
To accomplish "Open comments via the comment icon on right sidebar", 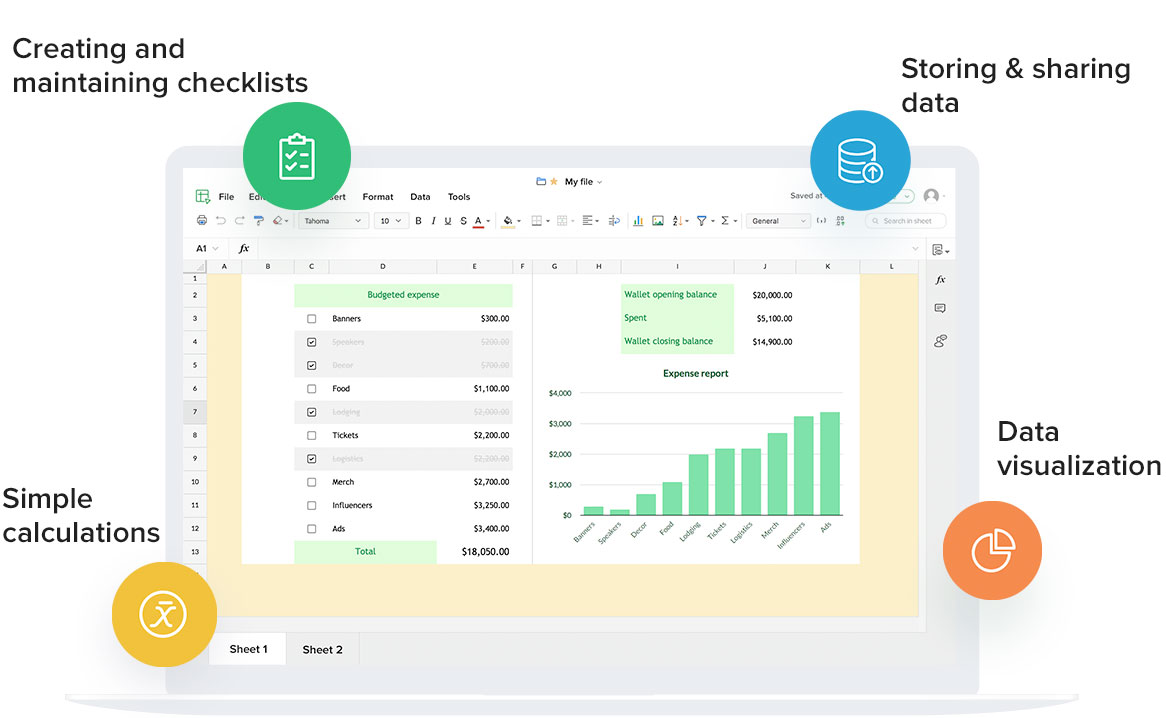I will (x=939, y=307).
